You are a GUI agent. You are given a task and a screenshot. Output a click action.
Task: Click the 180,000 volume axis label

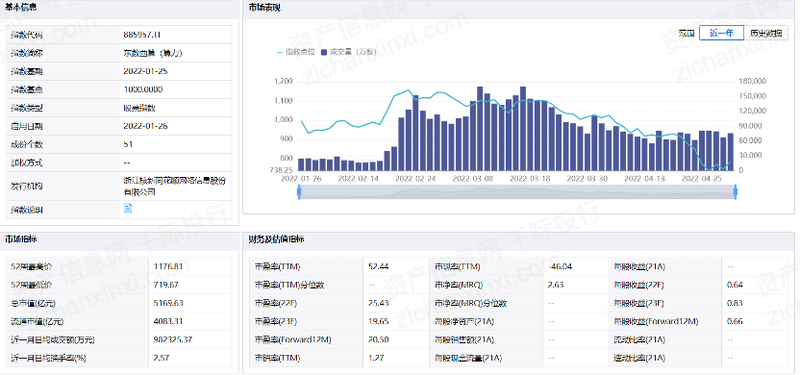point(753,82)
